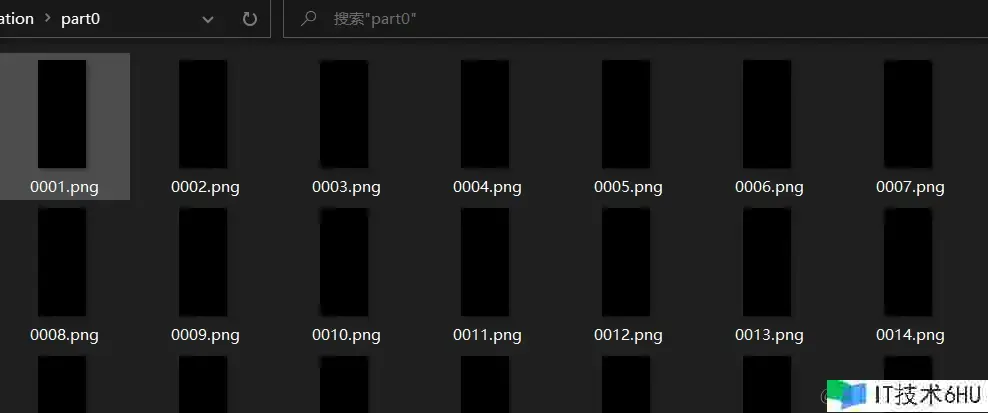This screenshot has width=988, height=413.
Task: Select the 0002.png file
Action: click(x=205, y=126)
